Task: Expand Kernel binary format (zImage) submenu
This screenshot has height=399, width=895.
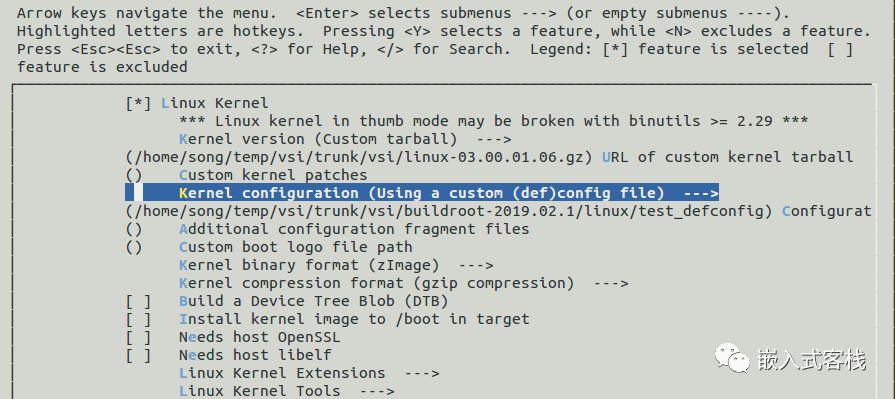Action: coord(336,265)
